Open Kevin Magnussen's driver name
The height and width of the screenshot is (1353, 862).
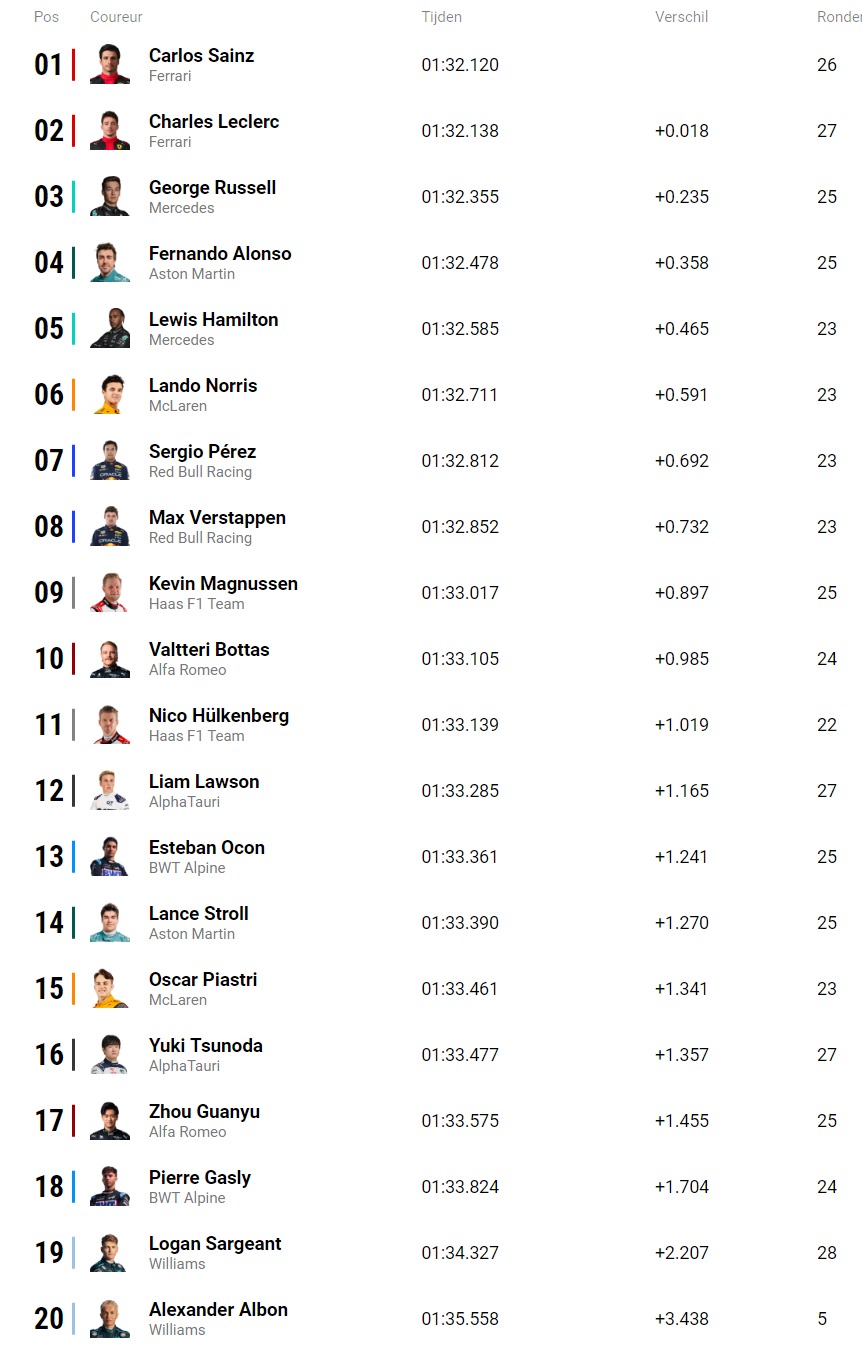click(x=223, y=584)
